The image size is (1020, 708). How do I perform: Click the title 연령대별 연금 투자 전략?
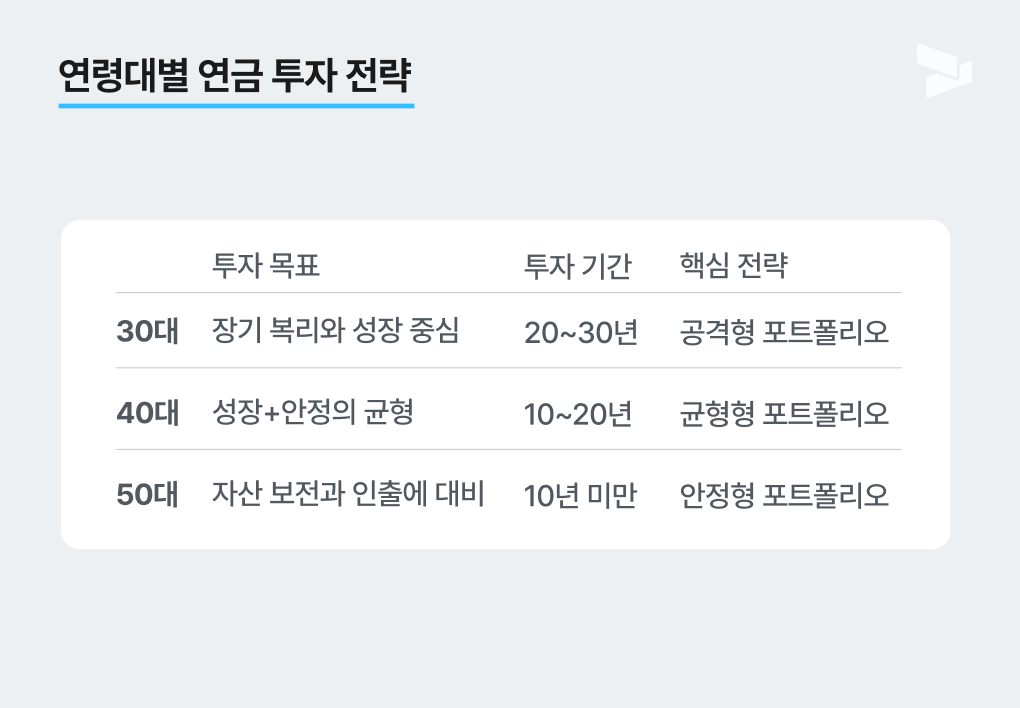click(x=235, y=75)
